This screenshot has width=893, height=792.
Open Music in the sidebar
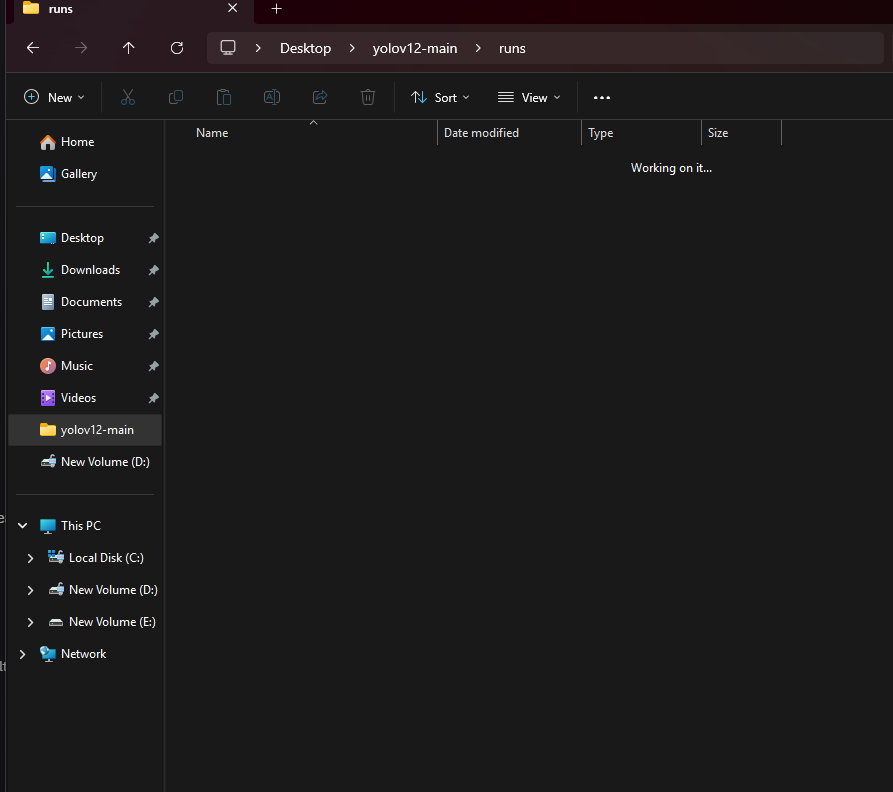tap(85, 366)
